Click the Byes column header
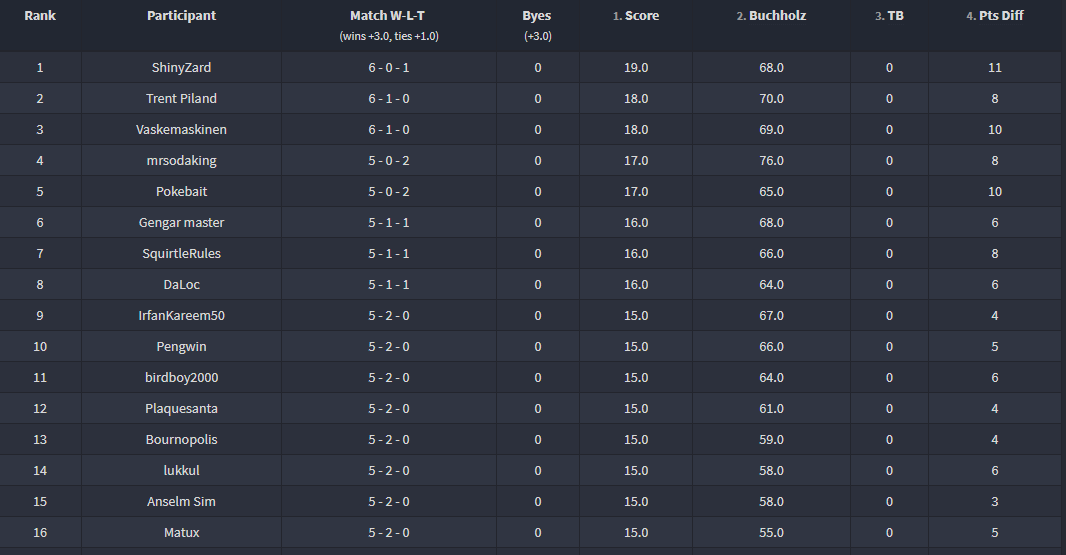 click(537, 16)
